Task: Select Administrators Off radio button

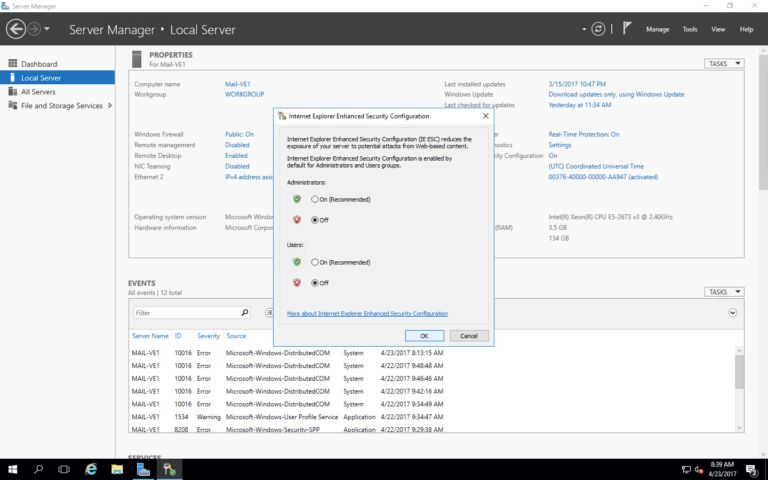Action: (315, 220)
